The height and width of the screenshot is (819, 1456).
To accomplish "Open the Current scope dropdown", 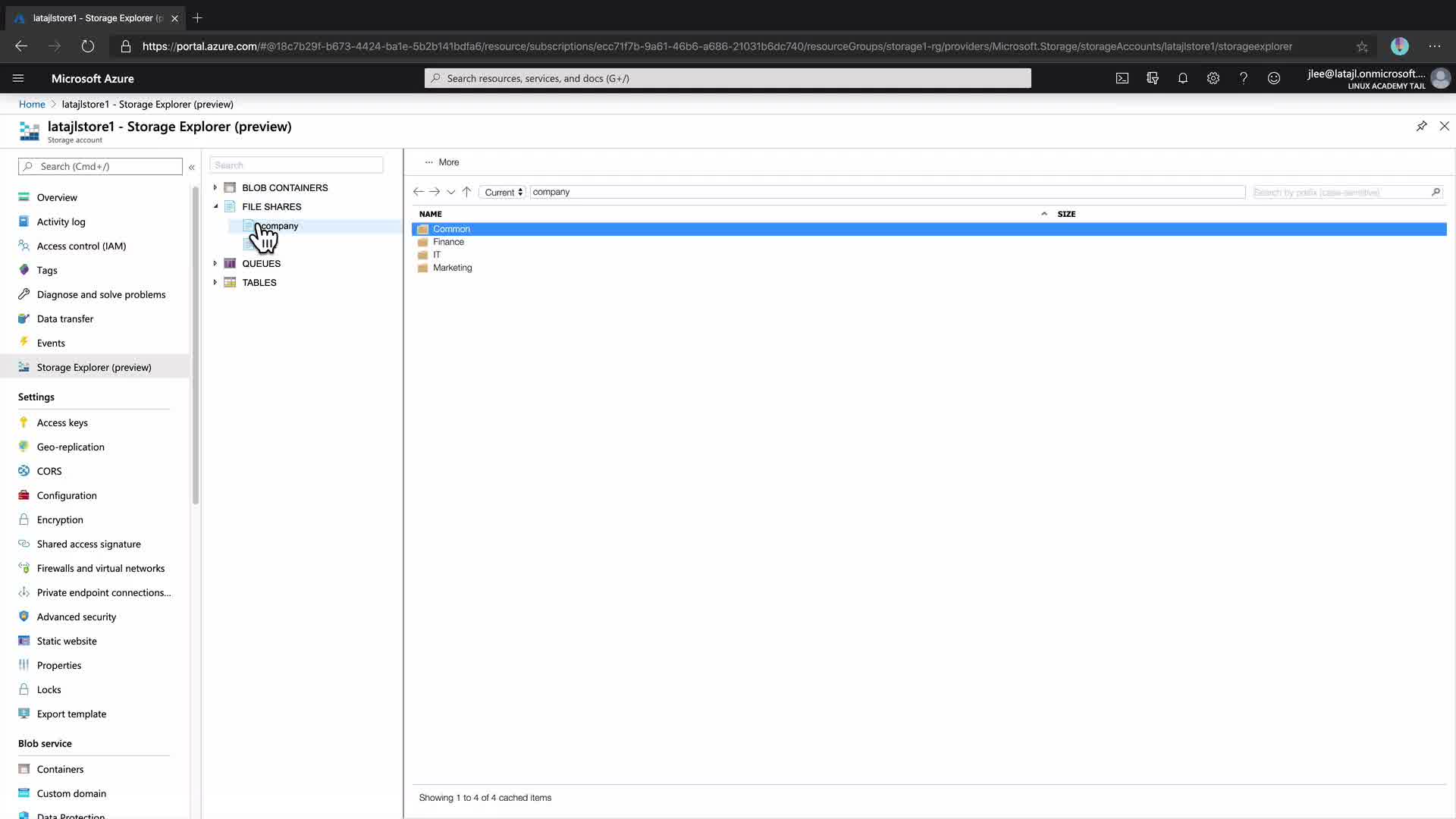I will coord(503,192).
